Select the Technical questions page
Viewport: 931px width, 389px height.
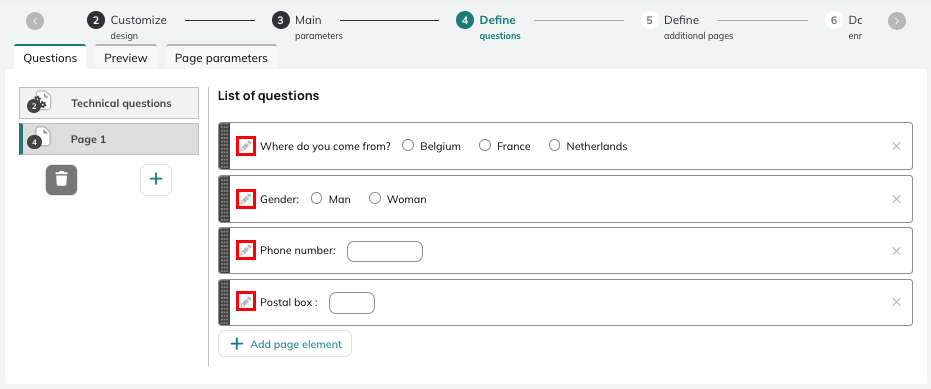[x=109, y=103]
